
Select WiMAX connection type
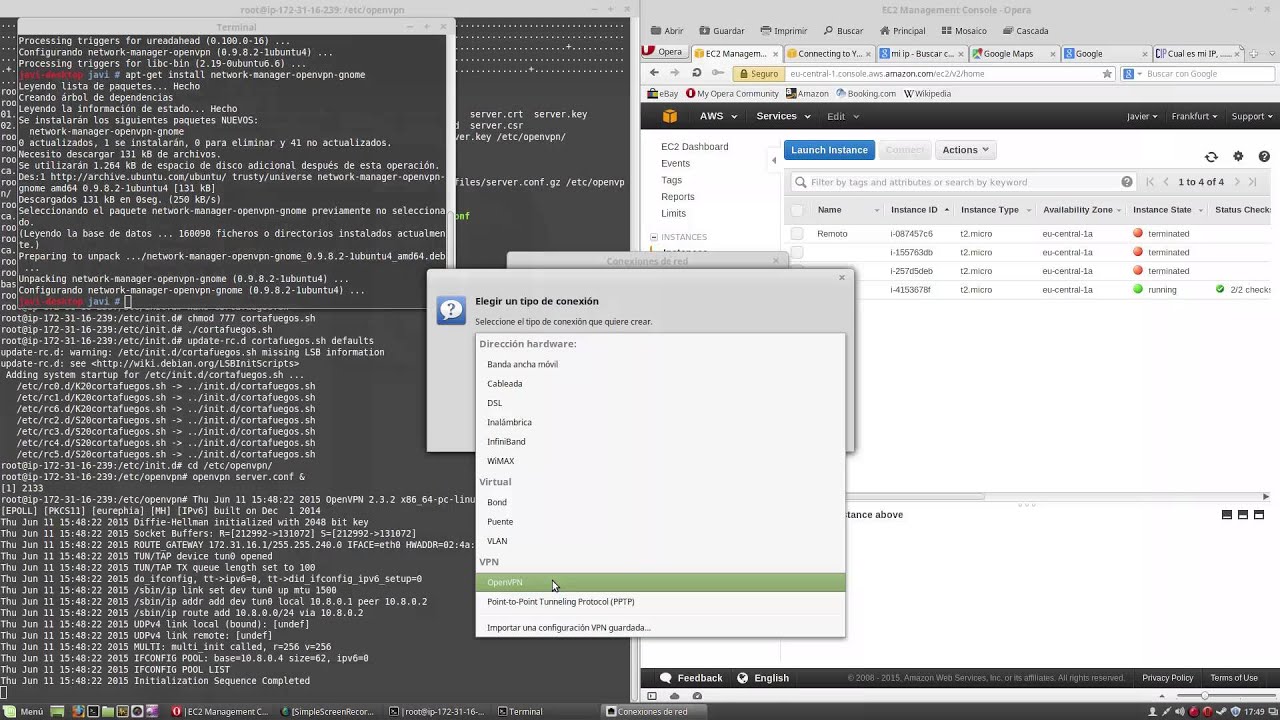point(660,461)
